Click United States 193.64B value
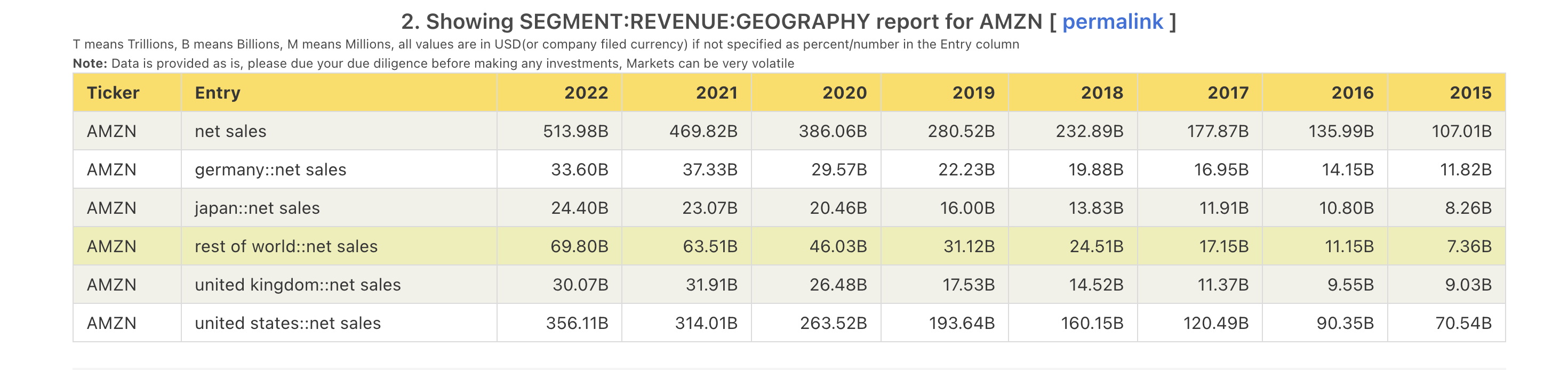The width and height of the screenshot is (1568, 370). coord(962,323)
